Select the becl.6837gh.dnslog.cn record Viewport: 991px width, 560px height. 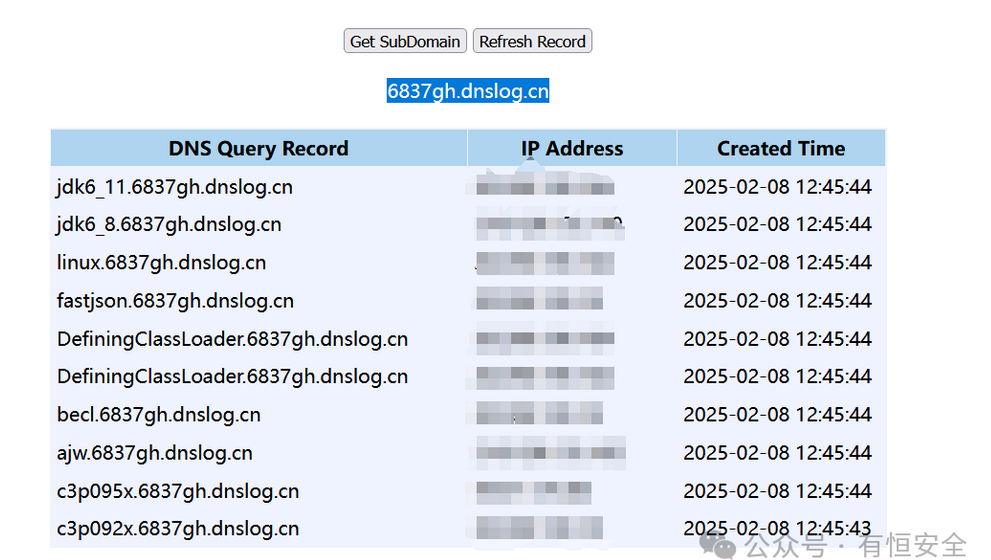159,415
